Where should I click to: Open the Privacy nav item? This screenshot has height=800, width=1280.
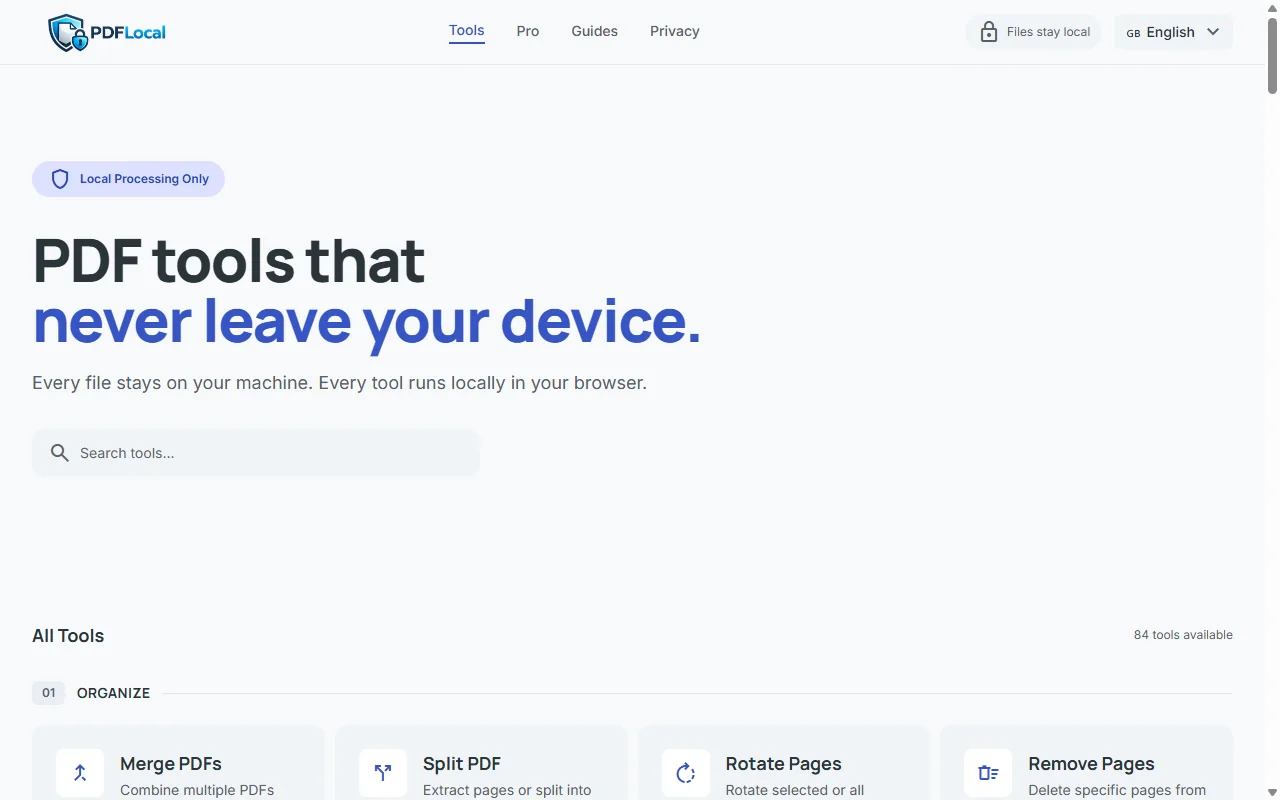pyautogui.click(x=675, y=31)
